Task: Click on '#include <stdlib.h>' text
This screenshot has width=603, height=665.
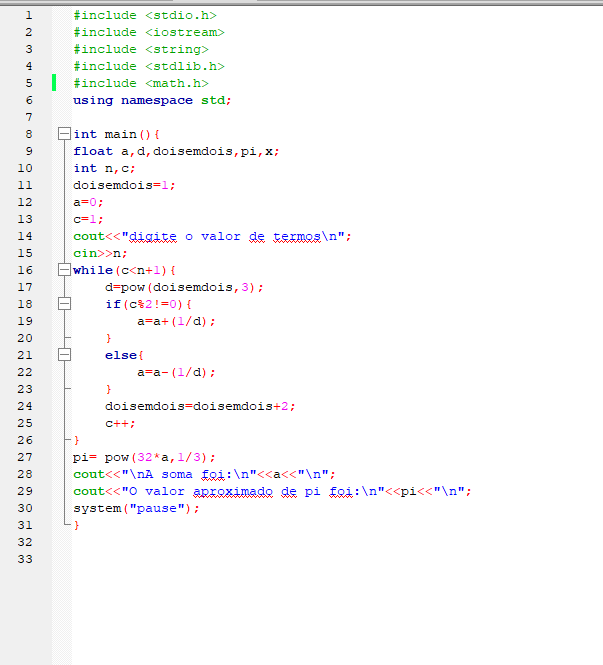Action: [x=149, y=67]
